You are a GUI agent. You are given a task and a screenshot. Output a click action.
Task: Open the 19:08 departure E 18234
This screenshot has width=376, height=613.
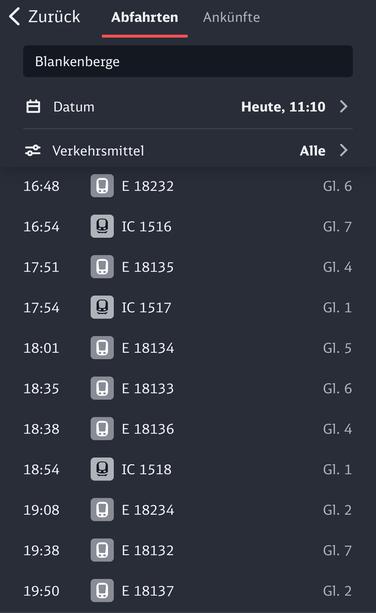tap(188, 510)
